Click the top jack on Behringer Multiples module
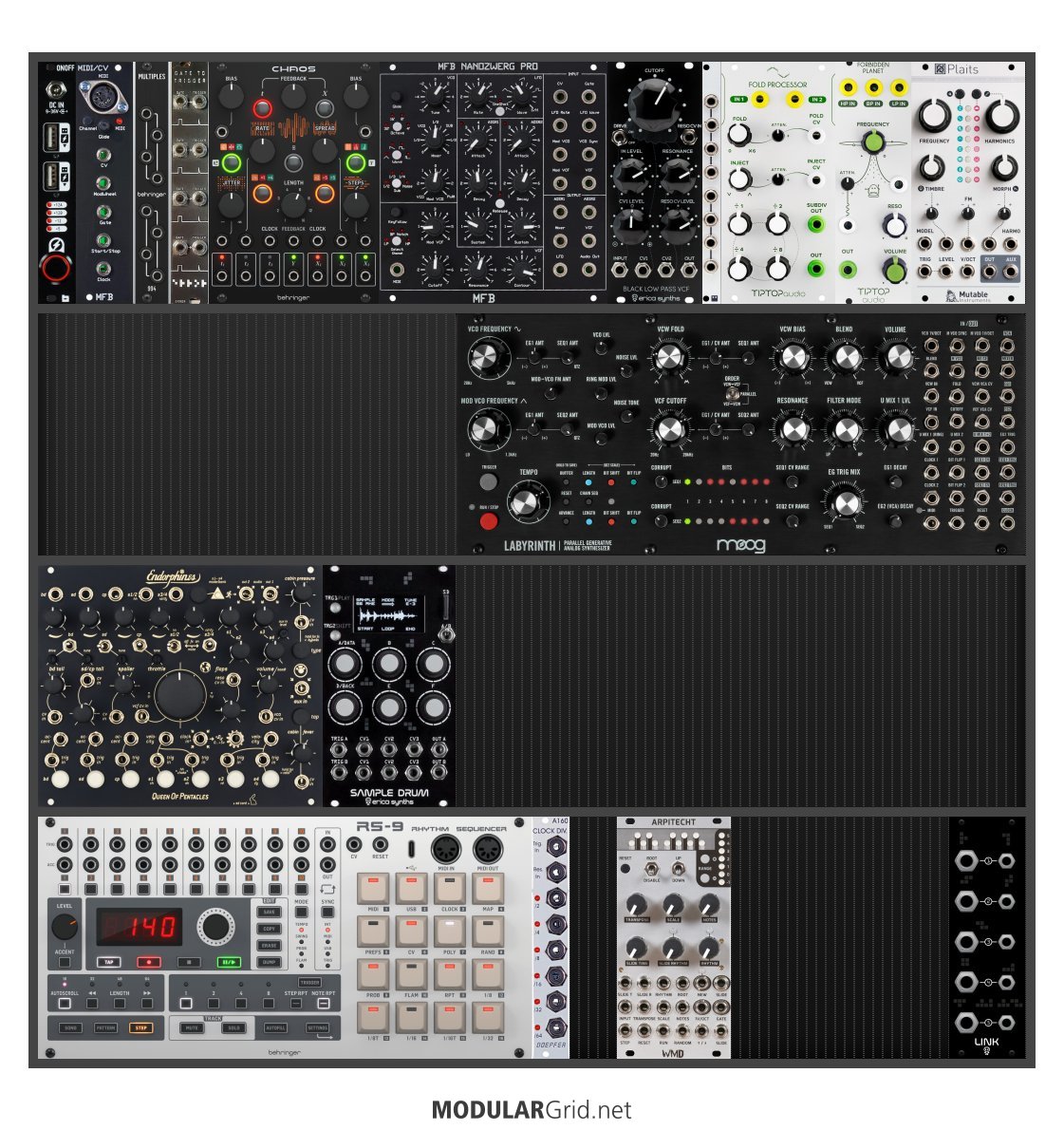Image resolution: width=1064 pixels, height=1130 pixels. point(147,114)
